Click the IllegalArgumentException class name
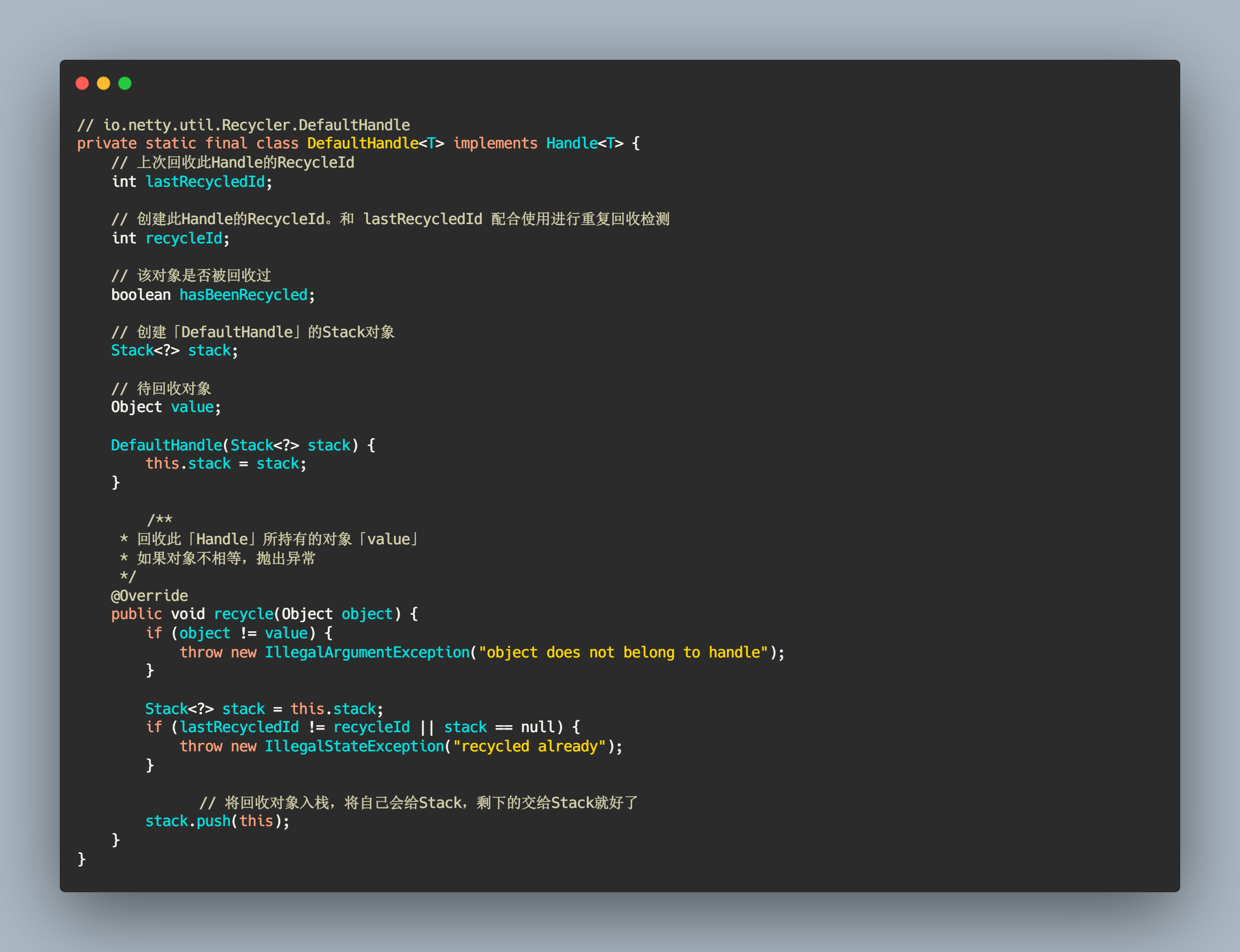The image size is (1240, 952). pos(367,652)
